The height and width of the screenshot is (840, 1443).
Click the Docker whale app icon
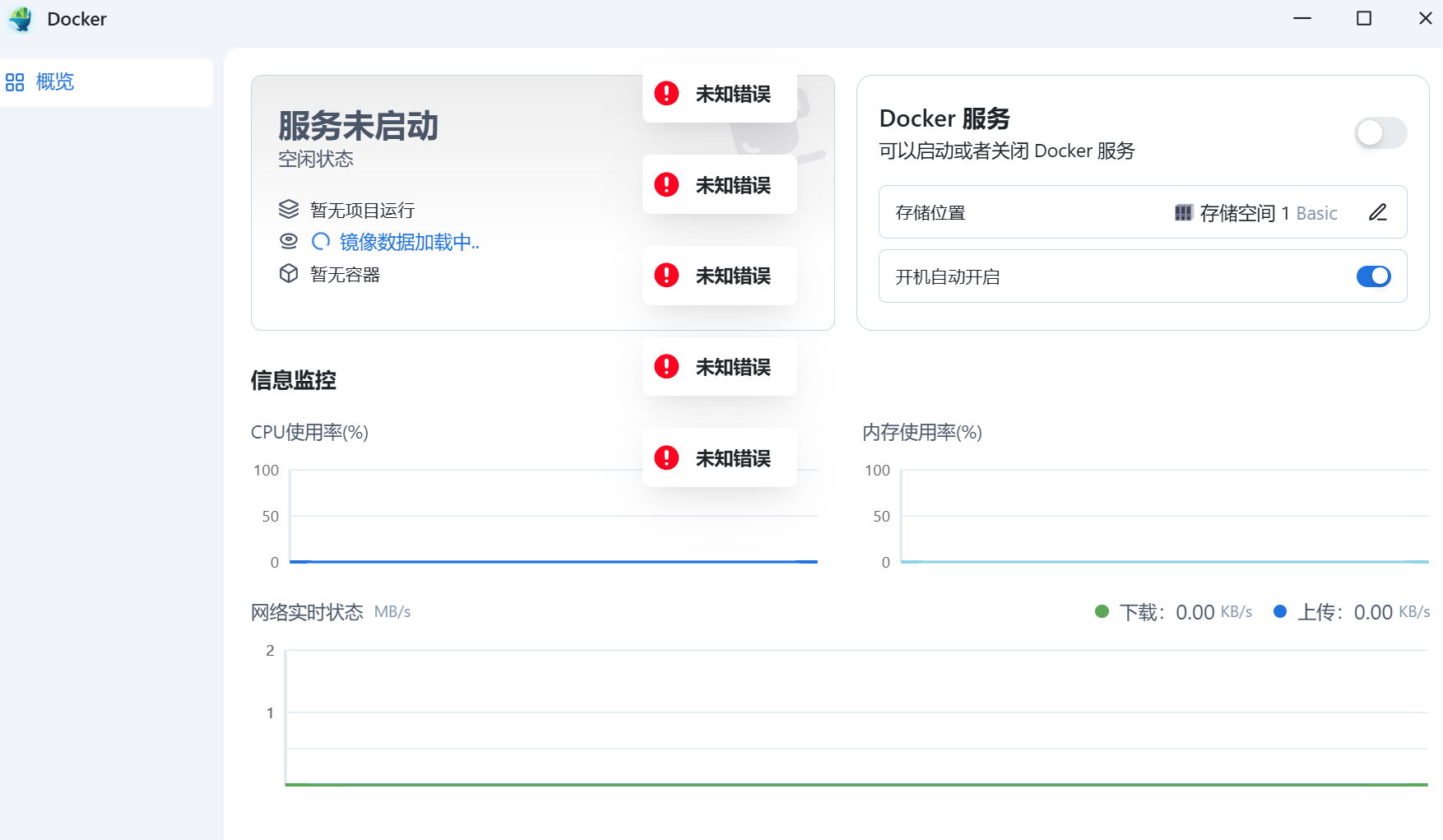(20, 19)
